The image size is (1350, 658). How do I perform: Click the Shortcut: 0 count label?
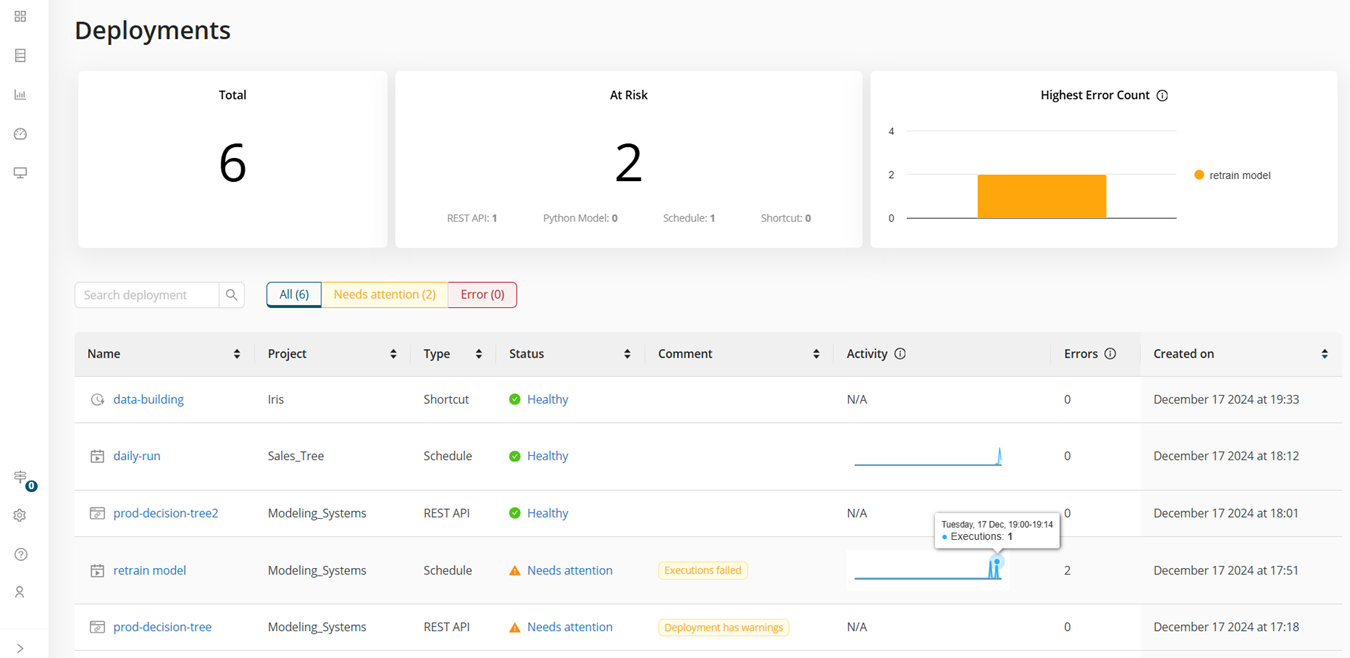pyautogui.click(x=786, y=218)
